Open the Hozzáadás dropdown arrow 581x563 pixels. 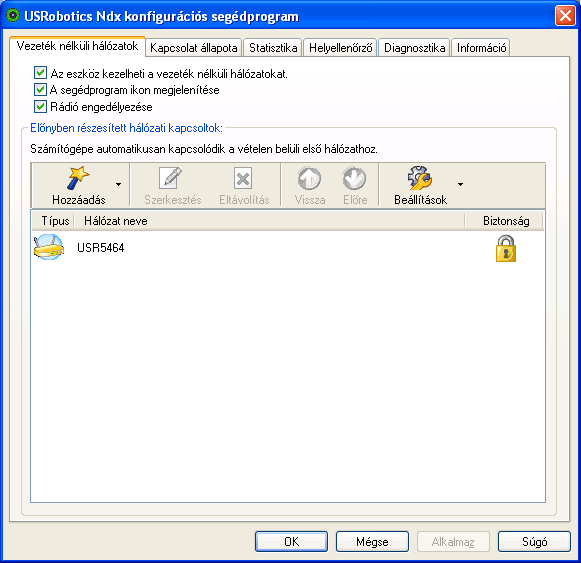point(118,184)
